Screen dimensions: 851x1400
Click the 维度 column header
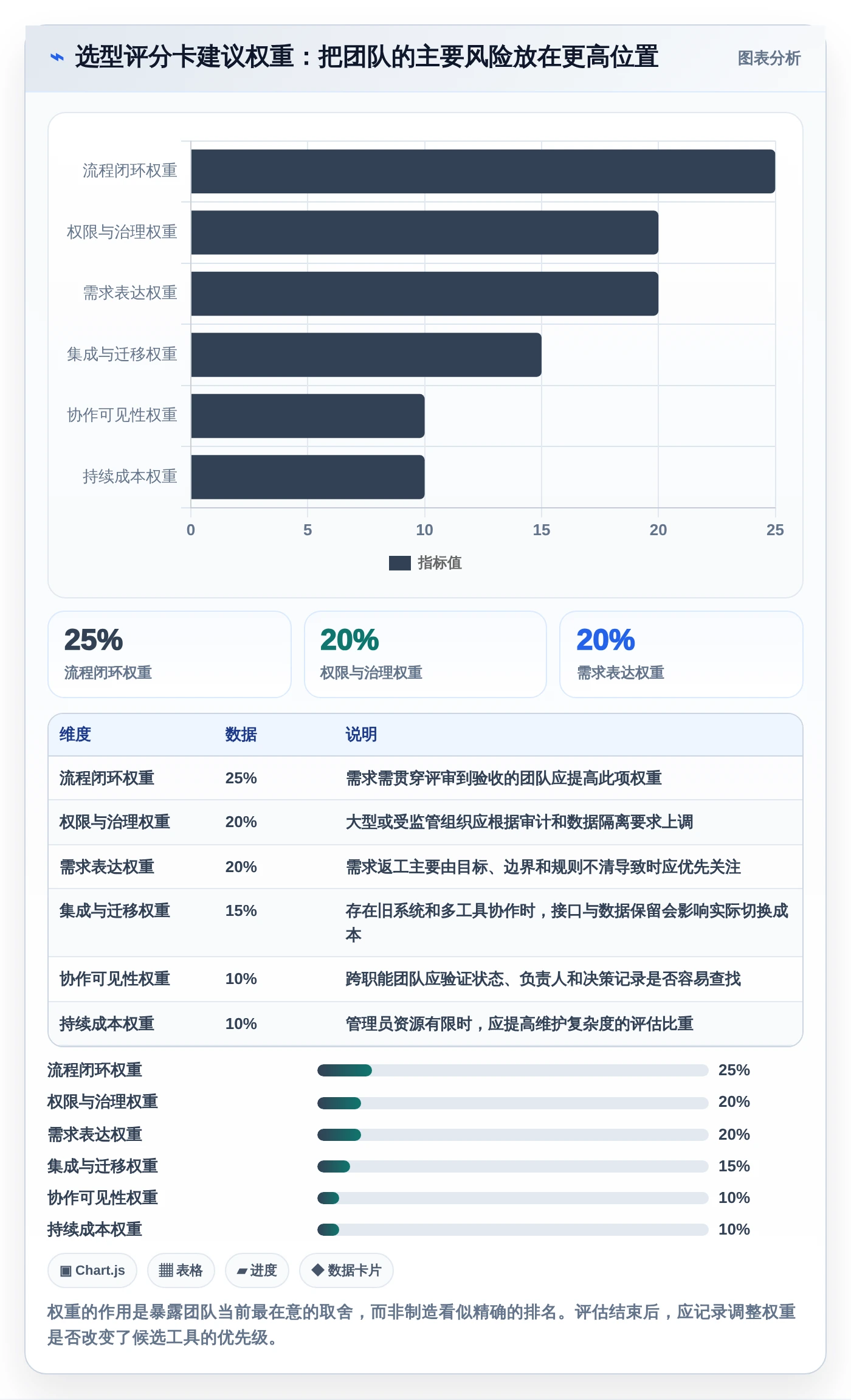75,735
